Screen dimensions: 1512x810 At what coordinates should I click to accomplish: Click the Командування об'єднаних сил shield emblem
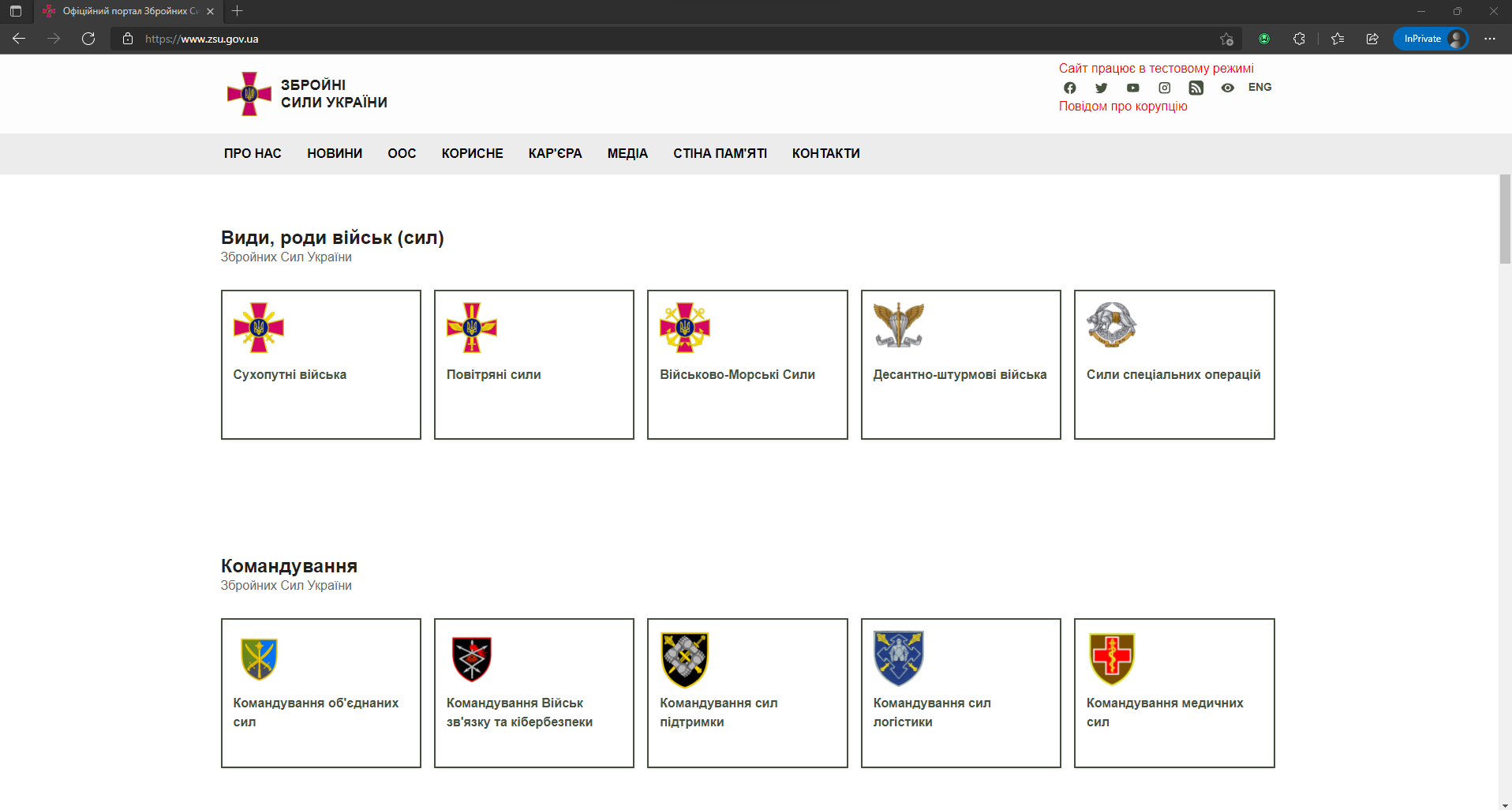(x=259, y=658)
